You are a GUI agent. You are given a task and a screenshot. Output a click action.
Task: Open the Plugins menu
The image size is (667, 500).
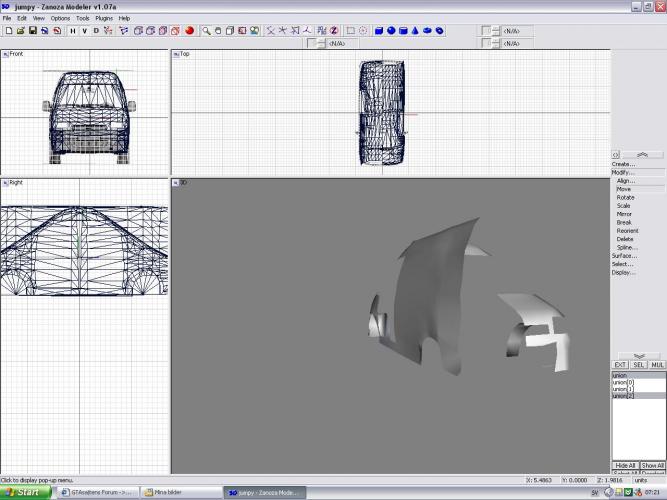click(x=104, y=18)
